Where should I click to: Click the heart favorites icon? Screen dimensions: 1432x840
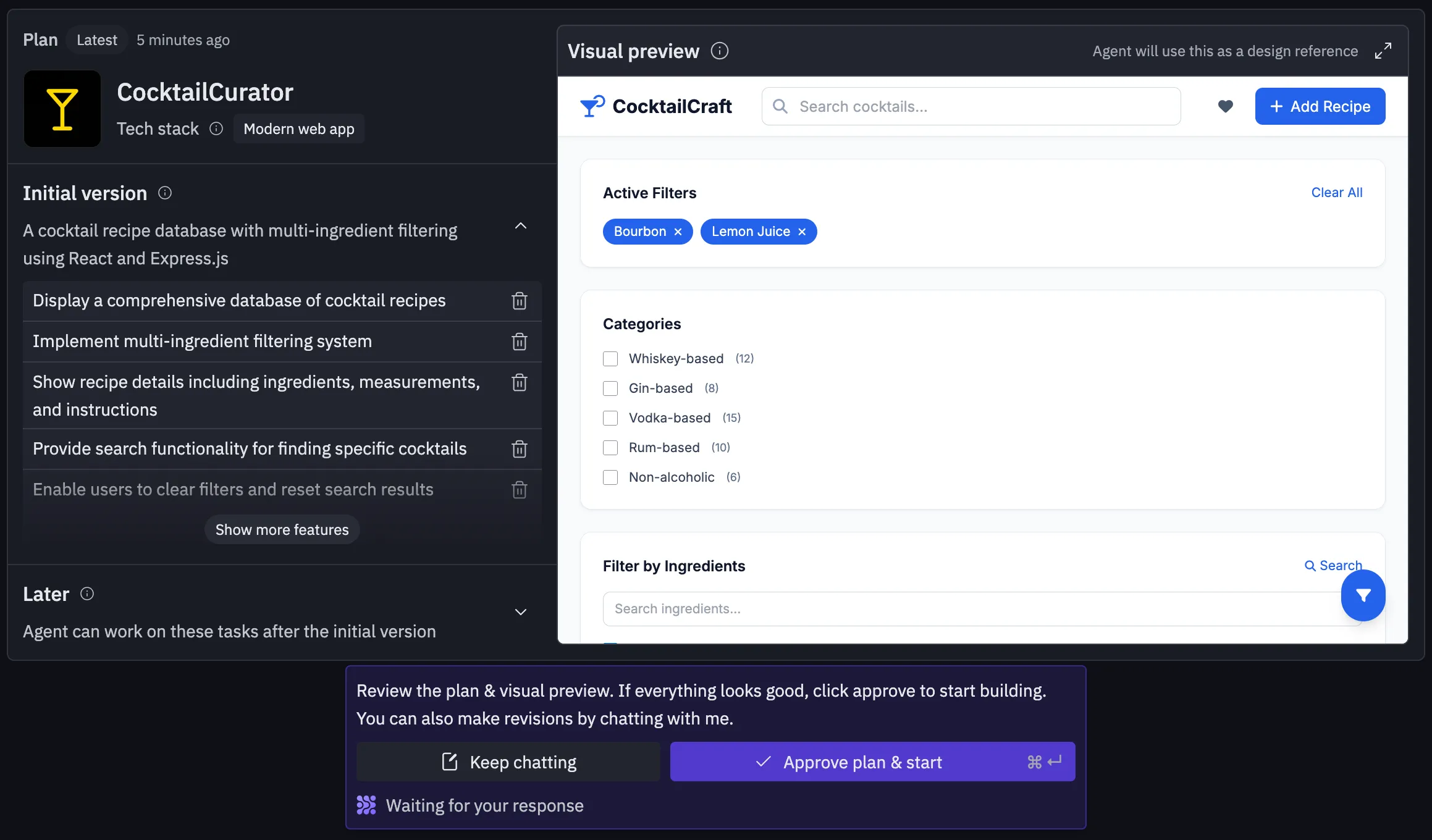1225,106
